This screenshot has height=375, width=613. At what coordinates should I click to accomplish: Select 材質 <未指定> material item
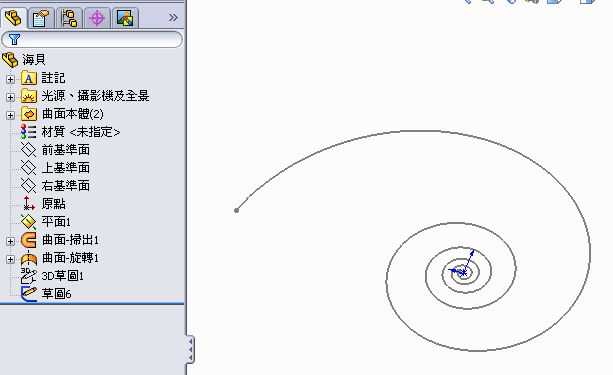(81, 132)
